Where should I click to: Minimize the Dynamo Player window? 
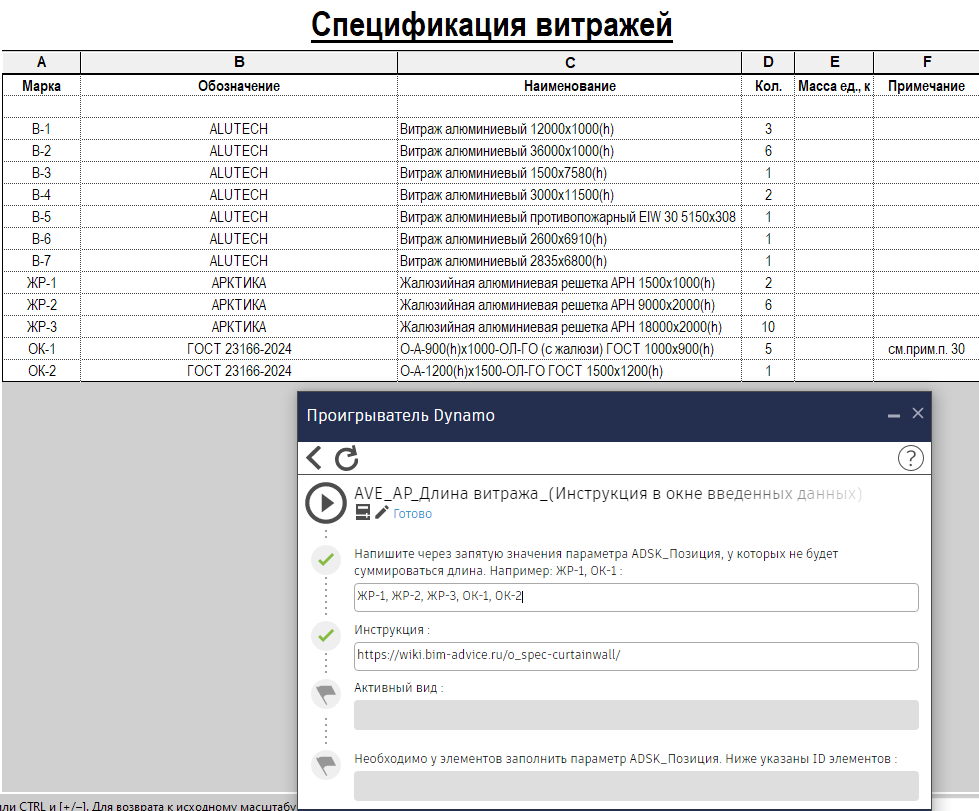click(893, 415)
